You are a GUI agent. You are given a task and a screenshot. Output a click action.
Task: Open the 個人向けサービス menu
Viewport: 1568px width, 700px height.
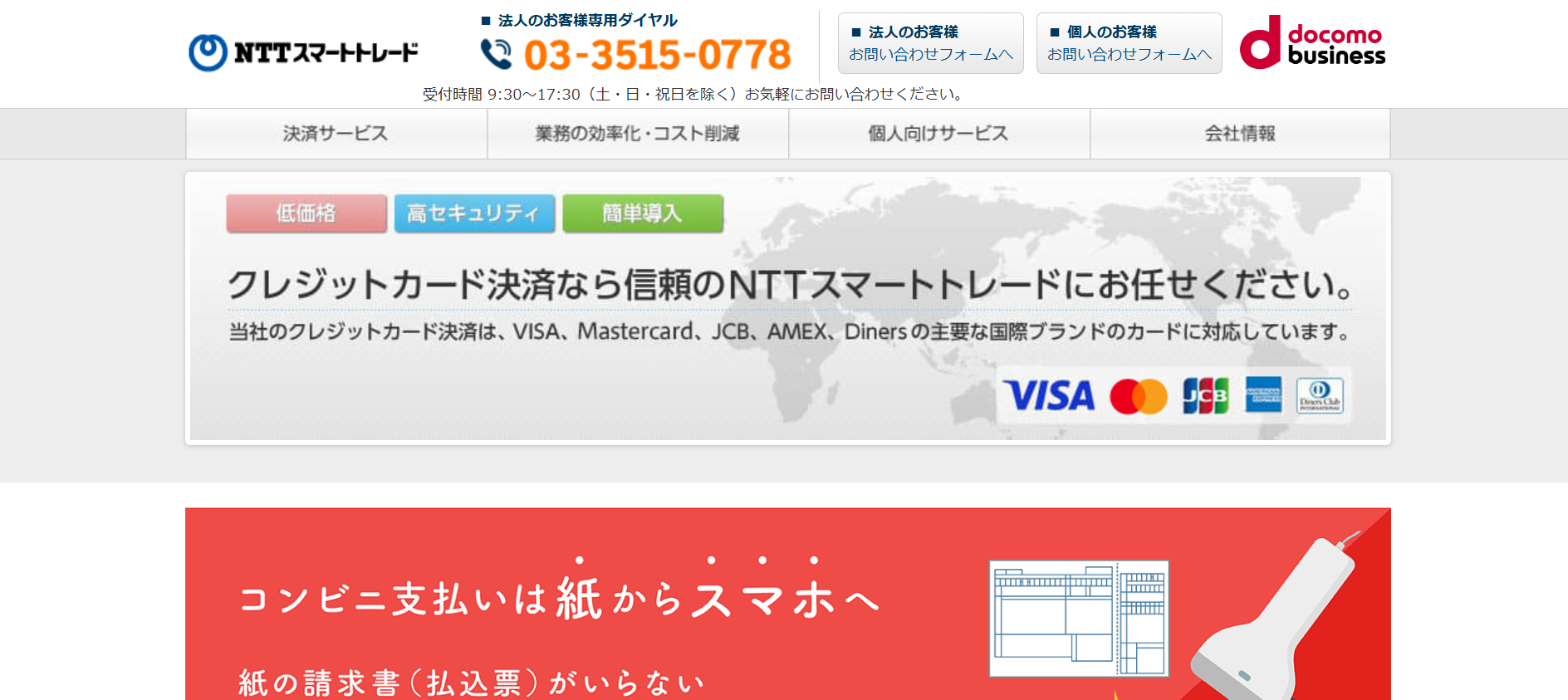(939, 134)
